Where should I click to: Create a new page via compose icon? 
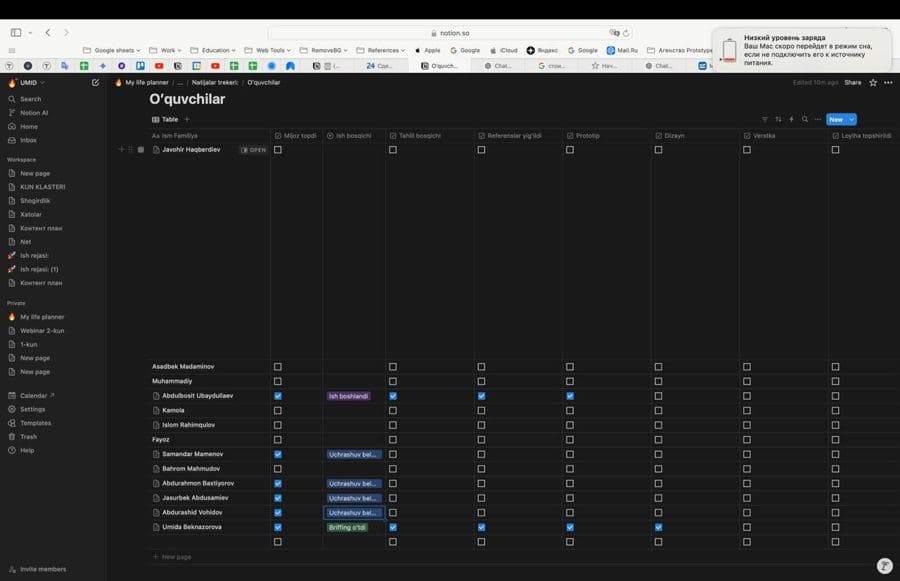point(95,83)
